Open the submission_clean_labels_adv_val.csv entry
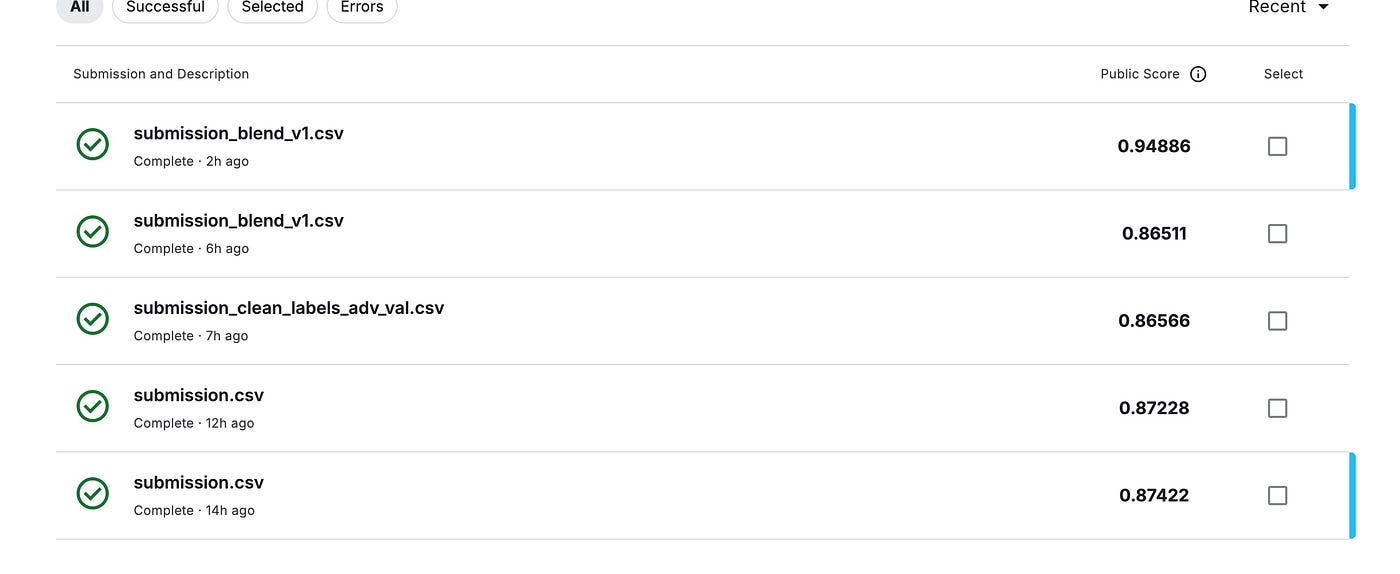The image size is (1400, 574). pos(289,308)
